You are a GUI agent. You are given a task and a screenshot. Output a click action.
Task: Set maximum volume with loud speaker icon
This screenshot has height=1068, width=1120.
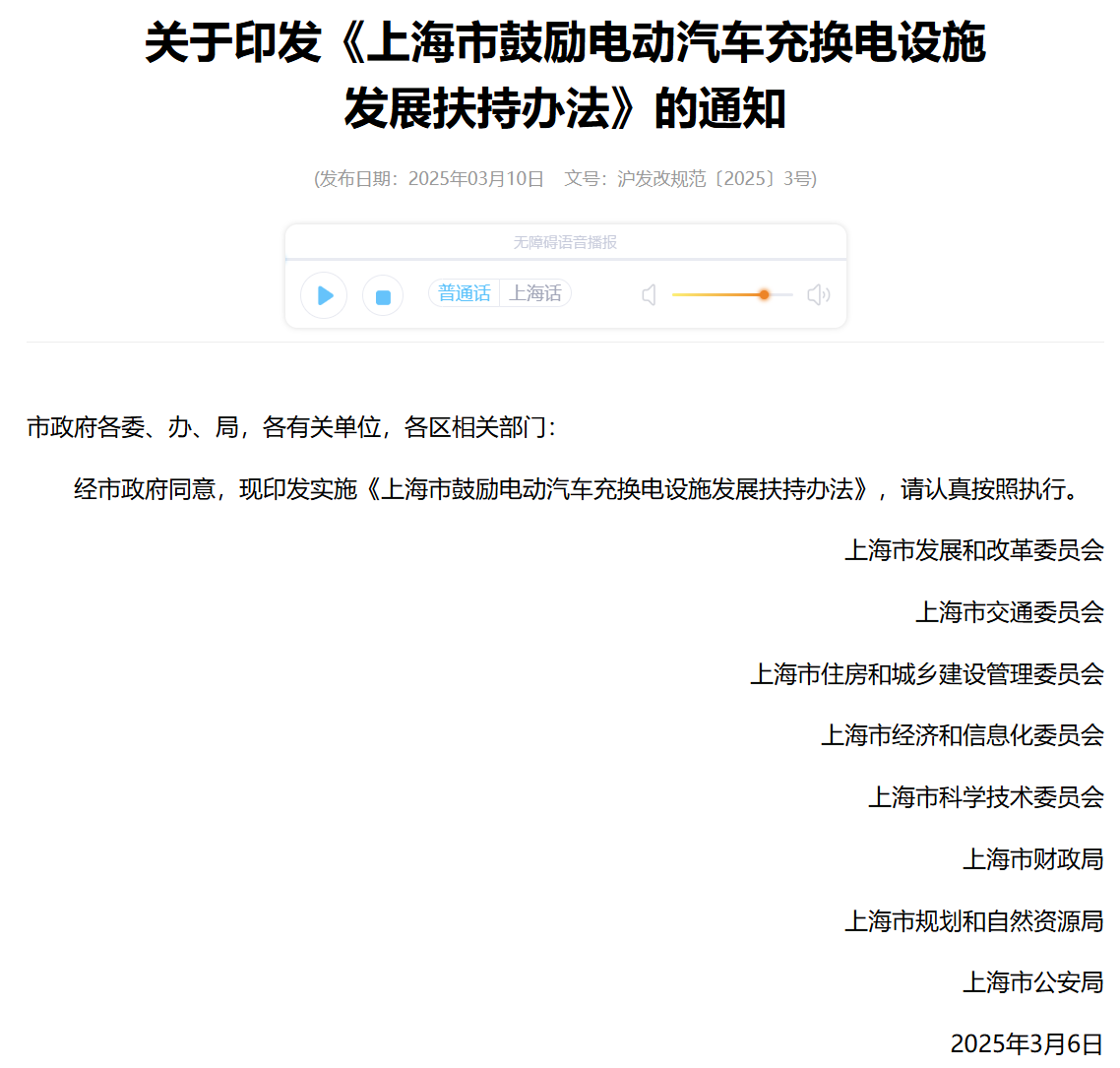point(819,294)
